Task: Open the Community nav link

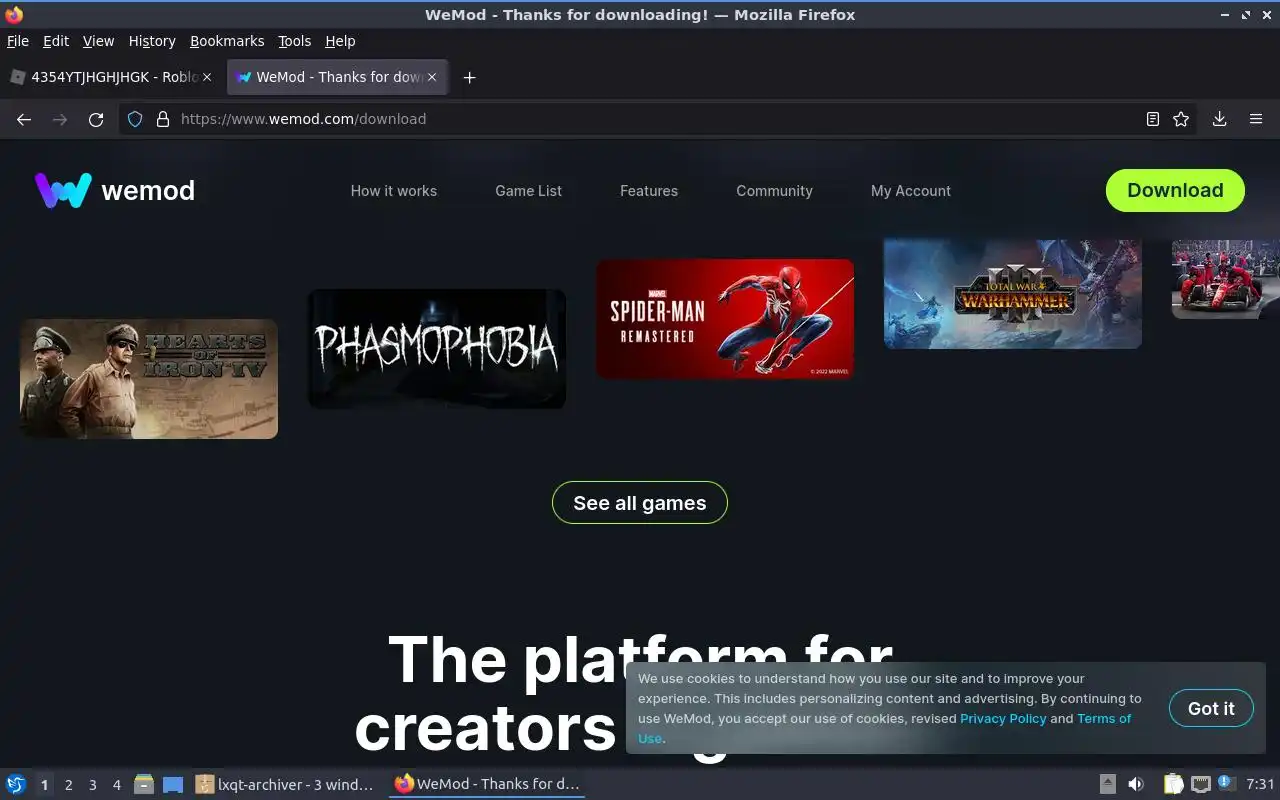Action: pyautogui.click(x=774, y=191)
